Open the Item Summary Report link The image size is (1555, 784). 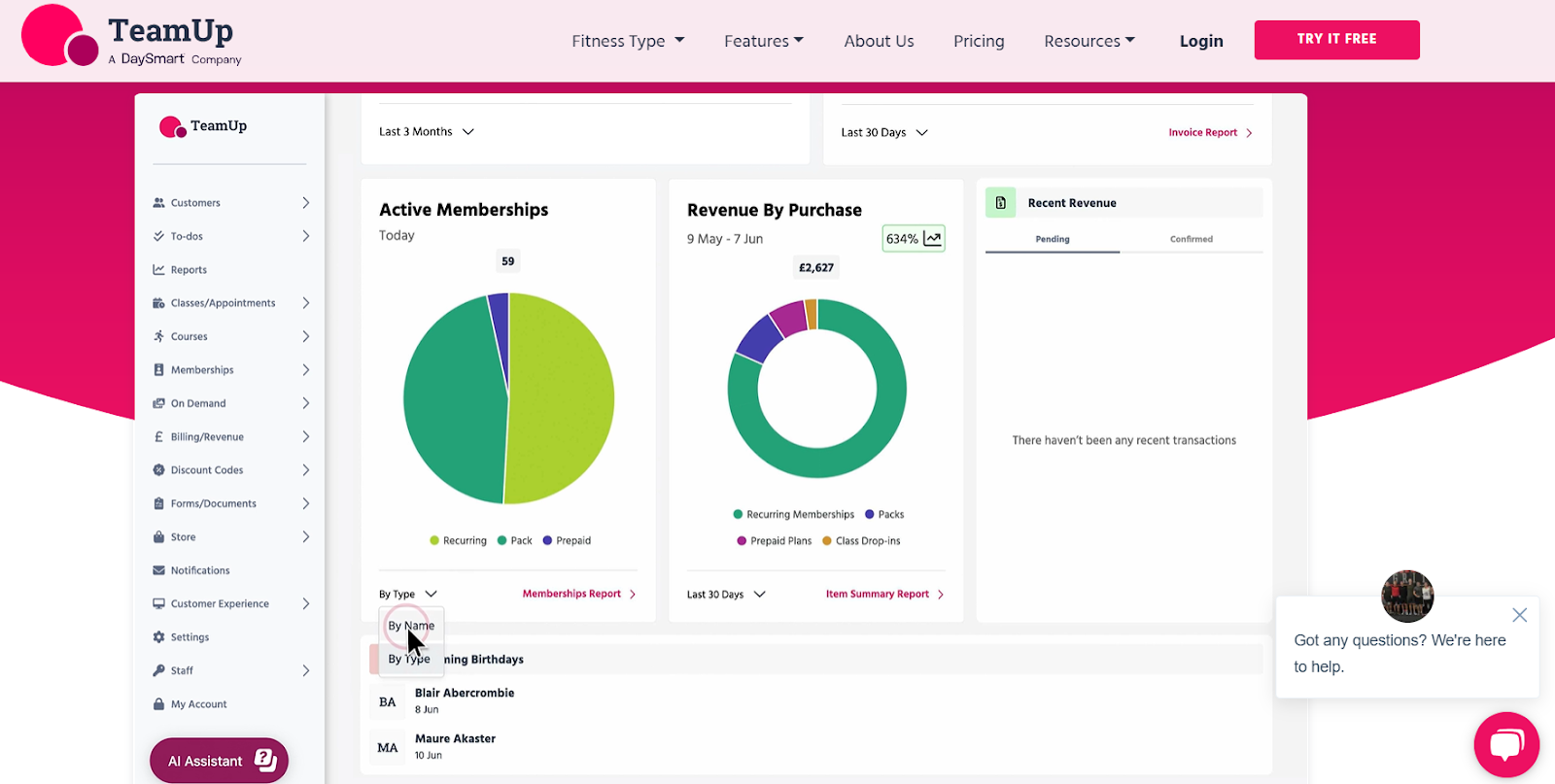coord(884,595)
